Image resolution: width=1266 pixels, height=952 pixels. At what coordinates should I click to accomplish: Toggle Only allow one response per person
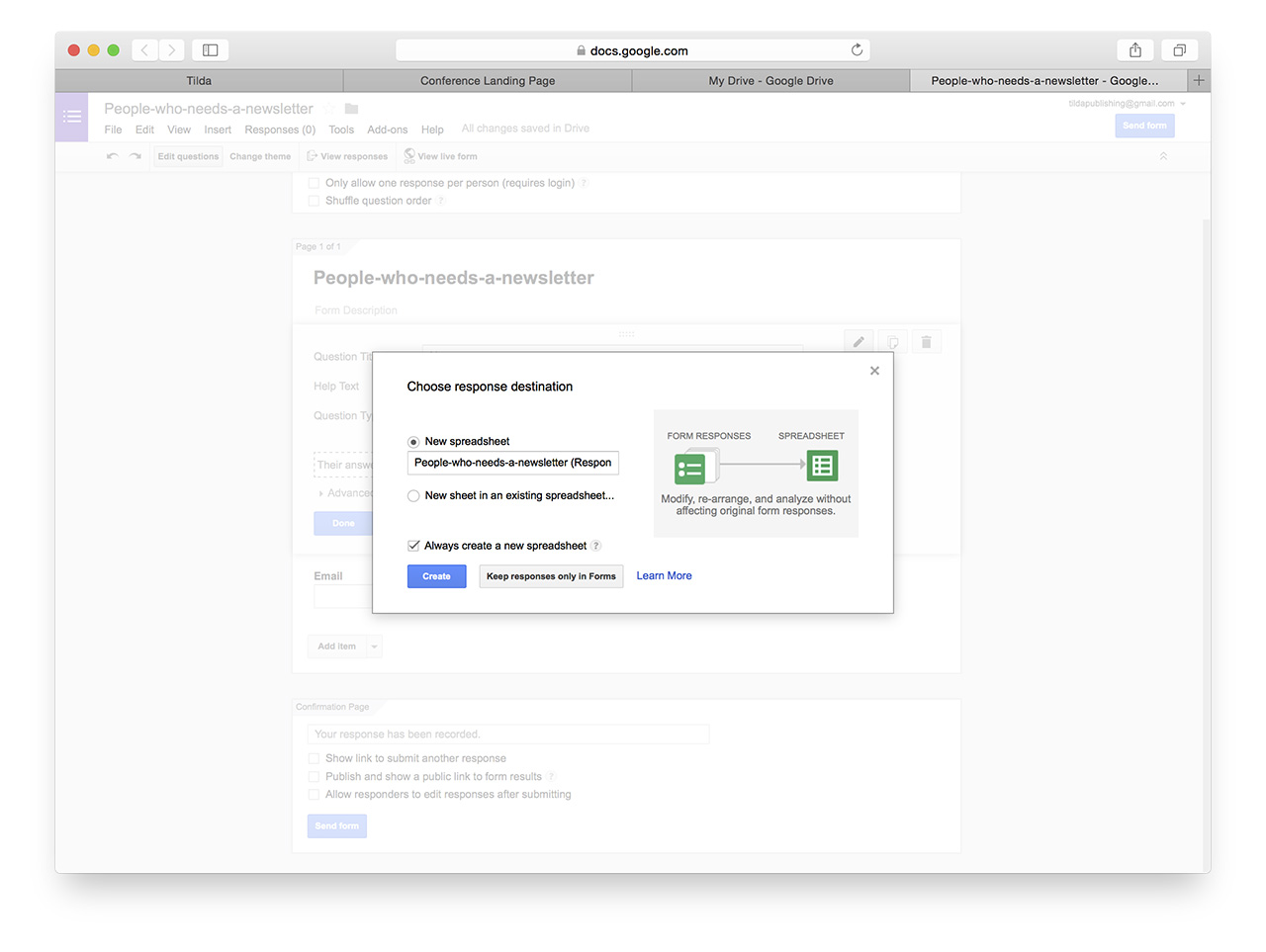[314, 183]
